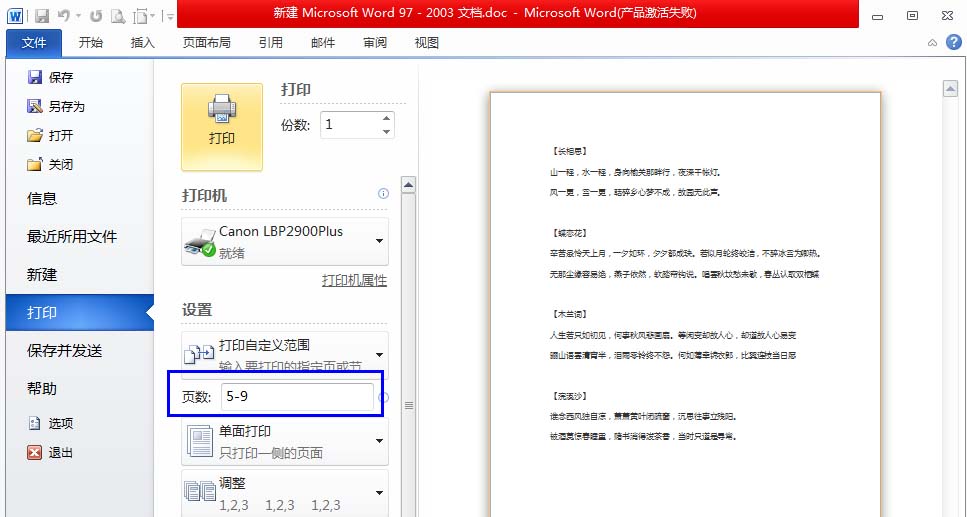The height and width of the screenshot is (517, 967).
Task: Open 选项 (Options) from the sidebar
Action: (60, 423)
